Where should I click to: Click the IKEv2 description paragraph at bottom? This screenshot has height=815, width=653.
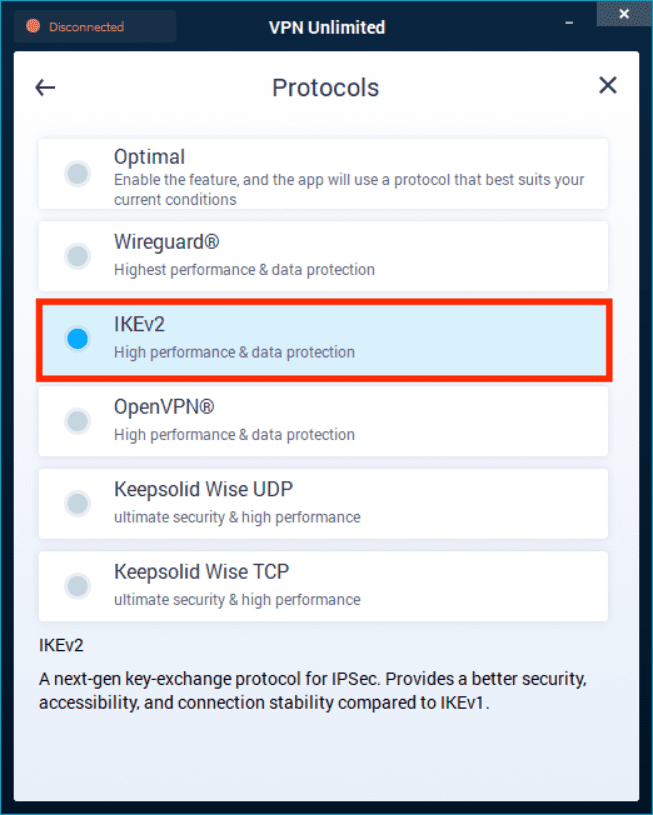pos(312,690)
